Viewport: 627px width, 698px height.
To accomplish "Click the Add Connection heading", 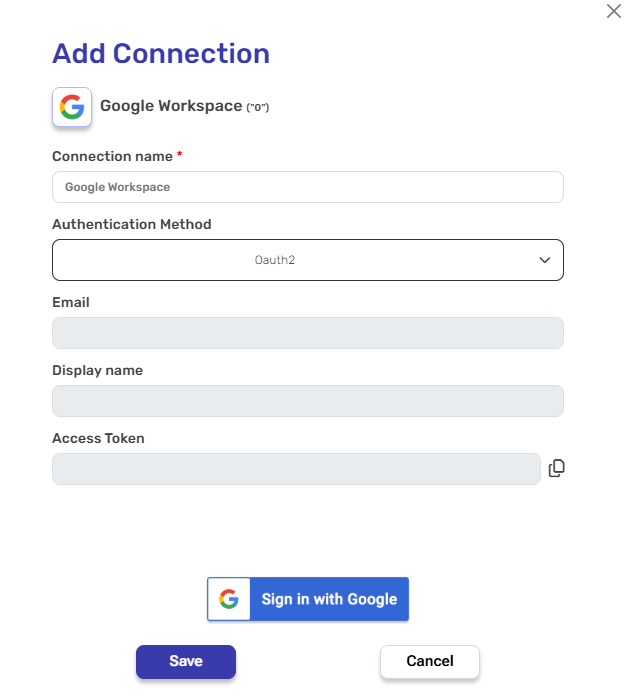I will coord(161,53).
